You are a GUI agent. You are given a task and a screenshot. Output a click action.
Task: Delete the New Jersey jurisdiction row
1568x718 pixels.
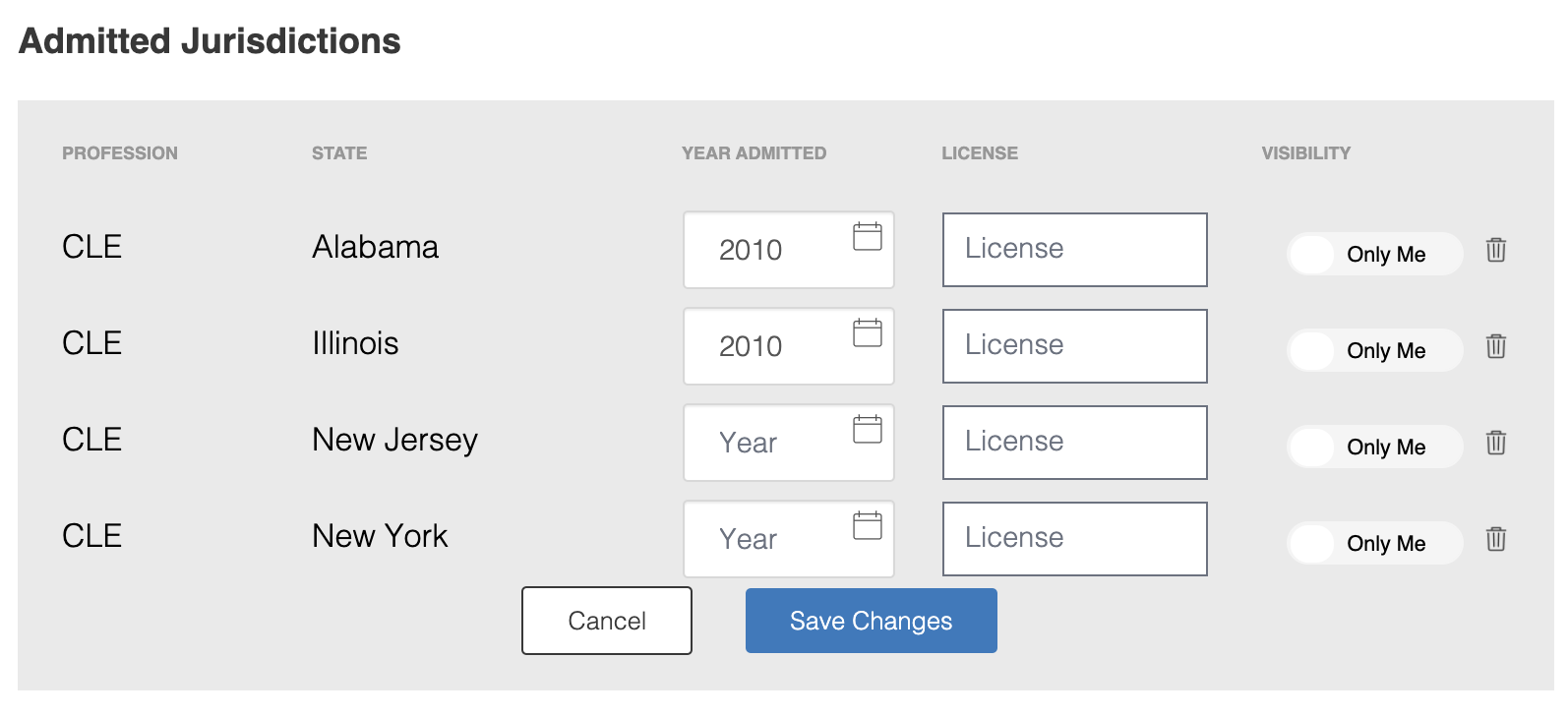tap(1496, 443)
